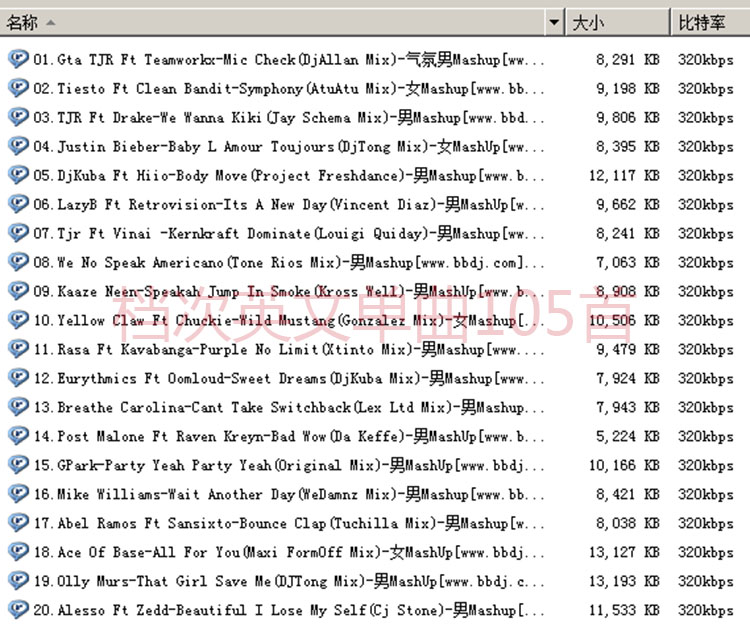Click the size value 10,166 KB

[x=624, y=465]
